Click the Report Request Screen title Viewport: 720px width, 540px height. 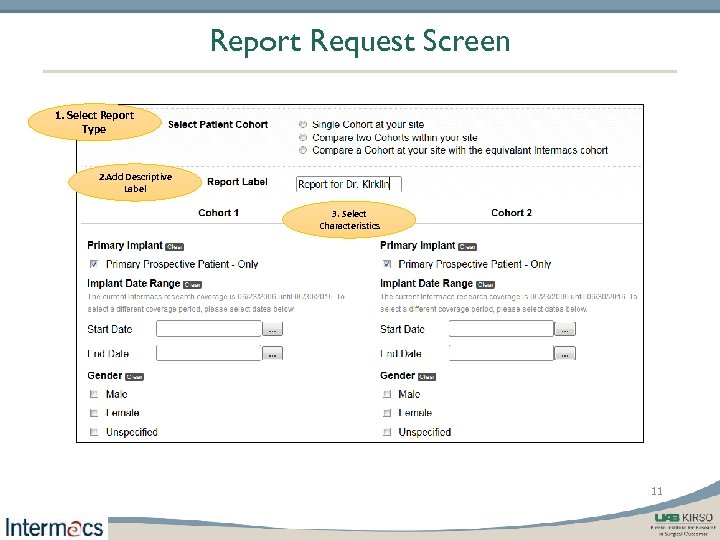click(x=360, y=41)
